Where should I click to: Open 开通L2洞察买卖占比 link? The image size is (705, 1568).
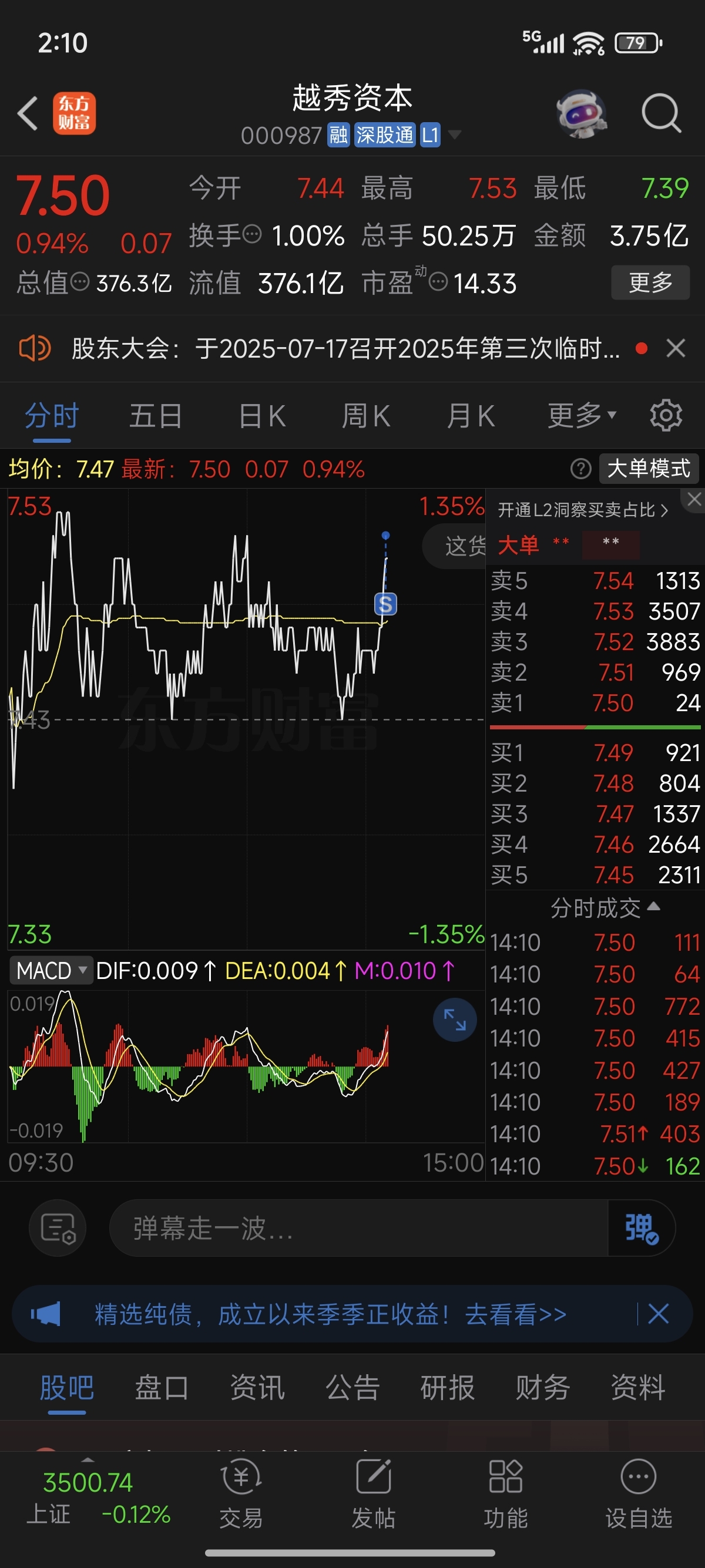[583, 510]
